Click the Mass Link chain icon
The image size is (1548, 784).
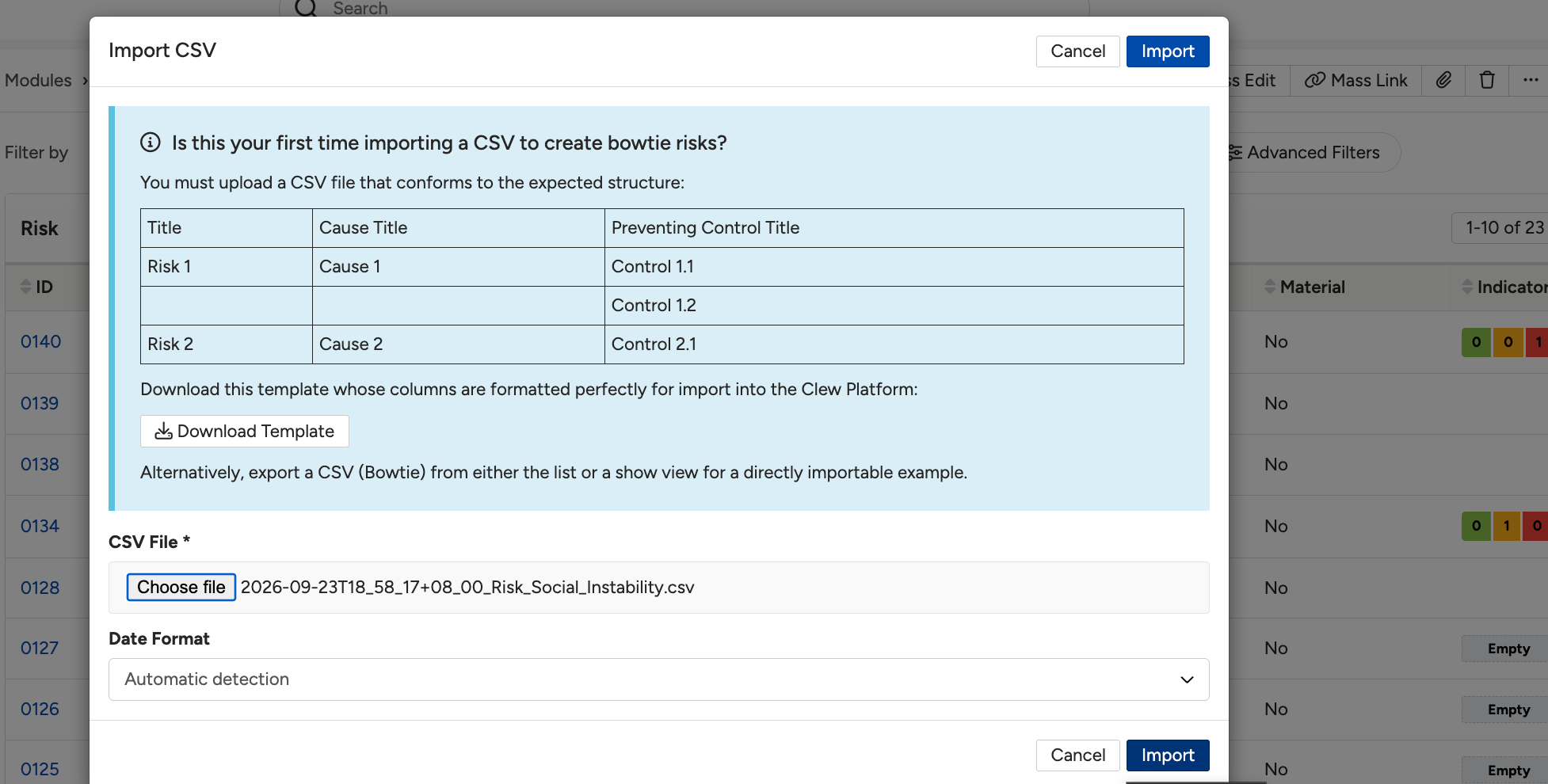click(1314, 80)
